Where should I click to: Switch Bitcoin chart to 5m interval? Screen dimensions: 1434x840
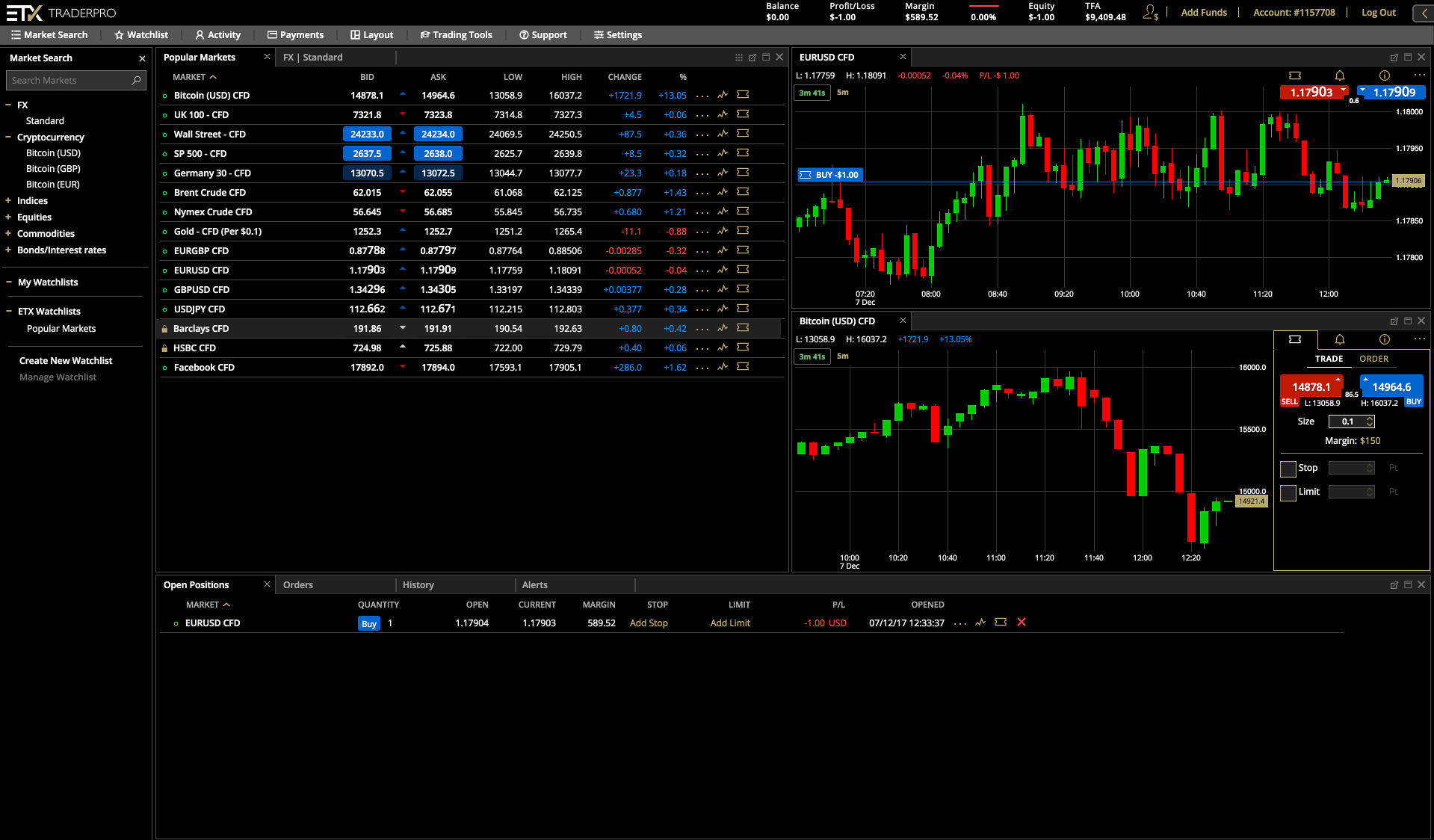pos(842,356)
